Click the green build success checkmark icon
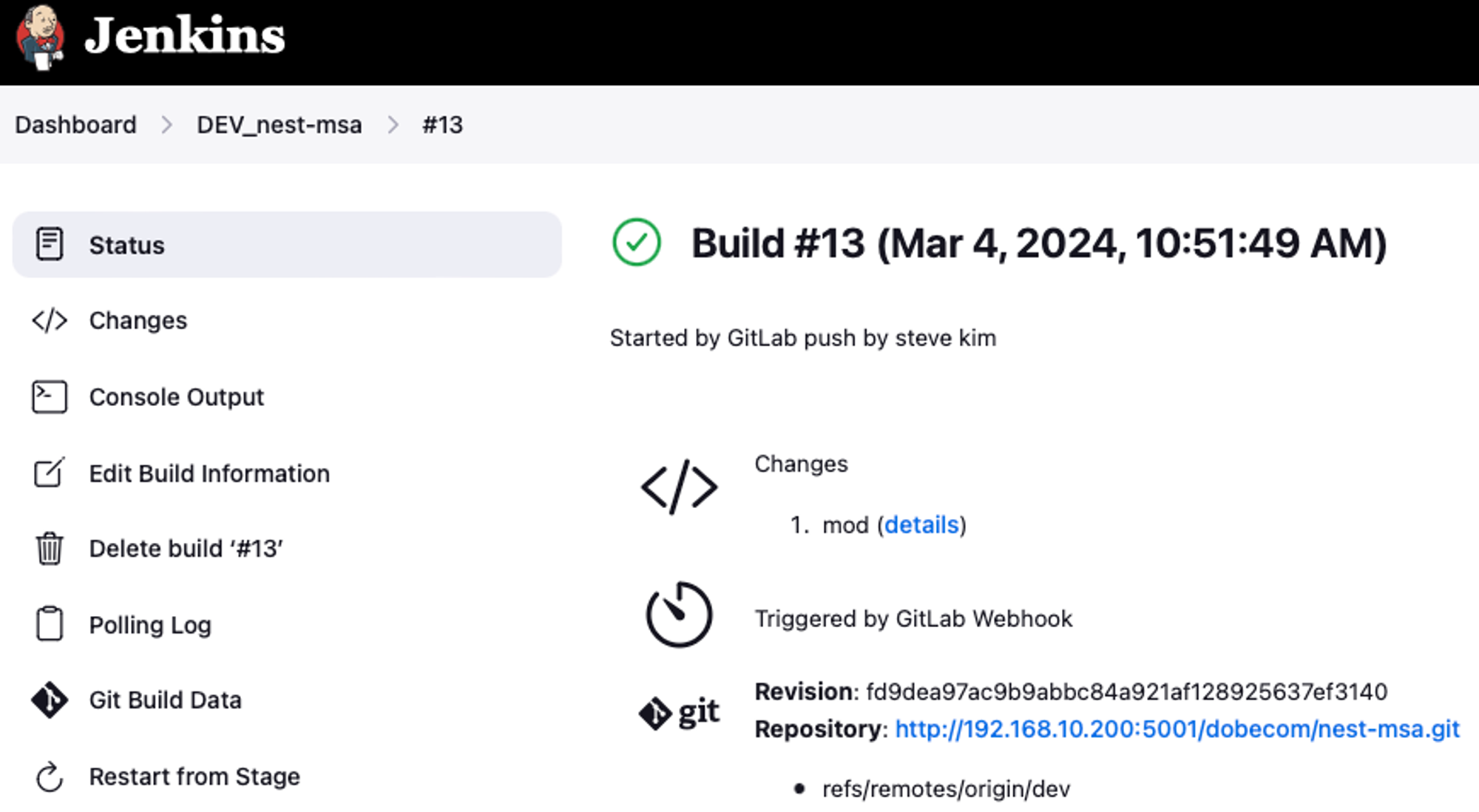 (636, 243)
